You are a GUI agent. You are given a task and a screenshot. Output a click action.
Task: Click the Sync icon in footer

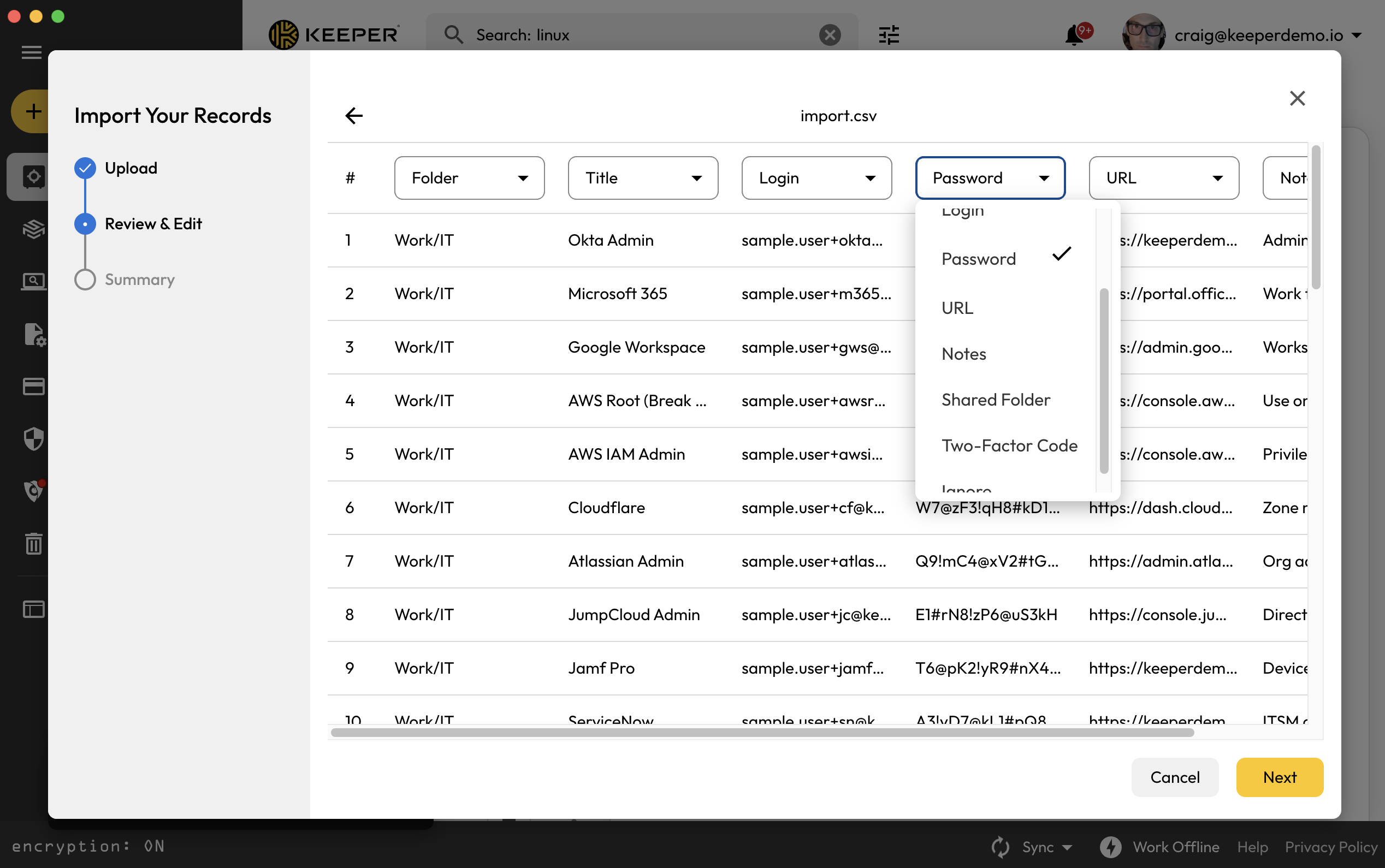(x=1000, y=847)
